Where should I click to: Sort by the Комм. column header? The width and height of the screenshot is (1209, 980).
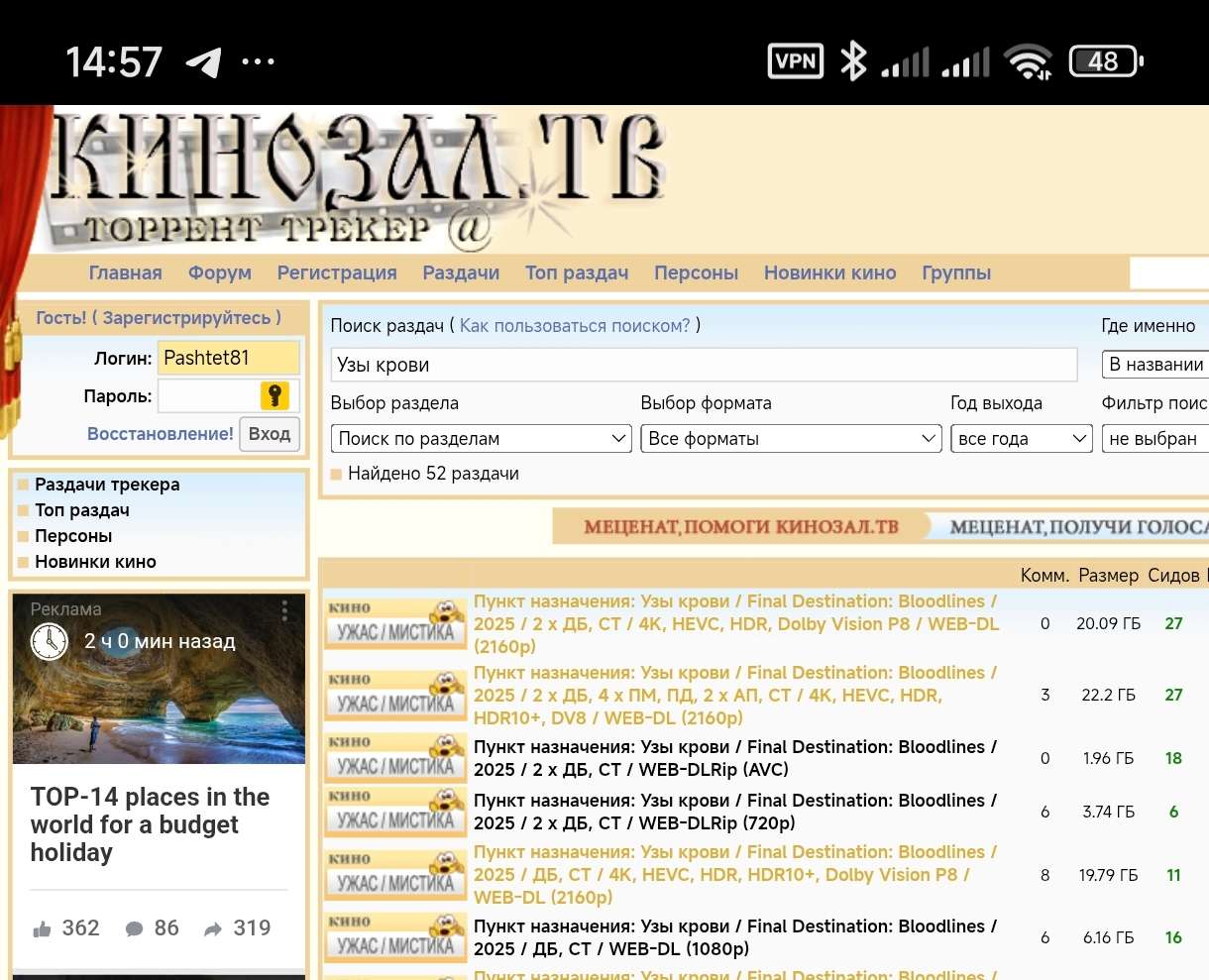1044,576
